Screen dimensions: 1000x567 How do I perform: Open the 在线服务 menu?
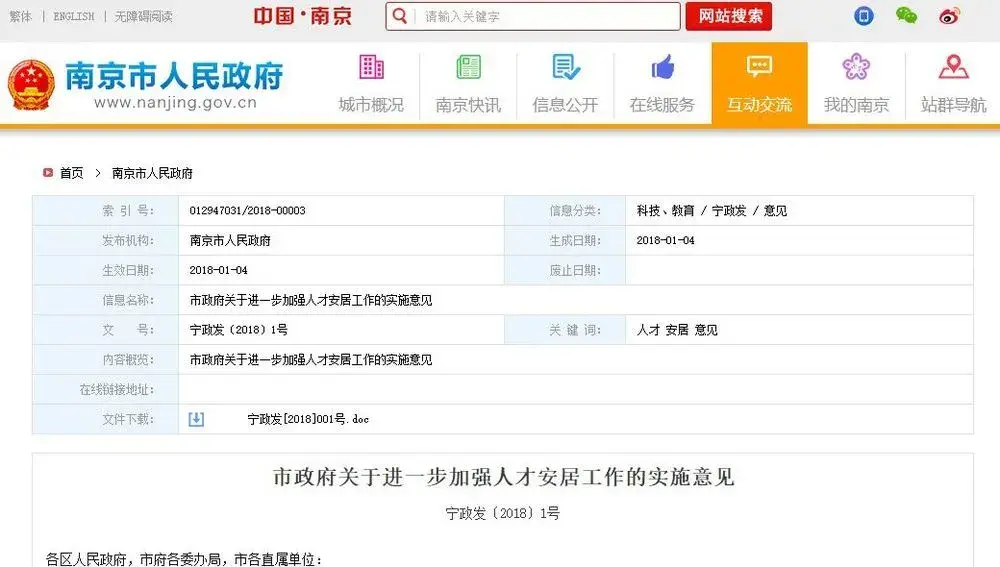663,105
